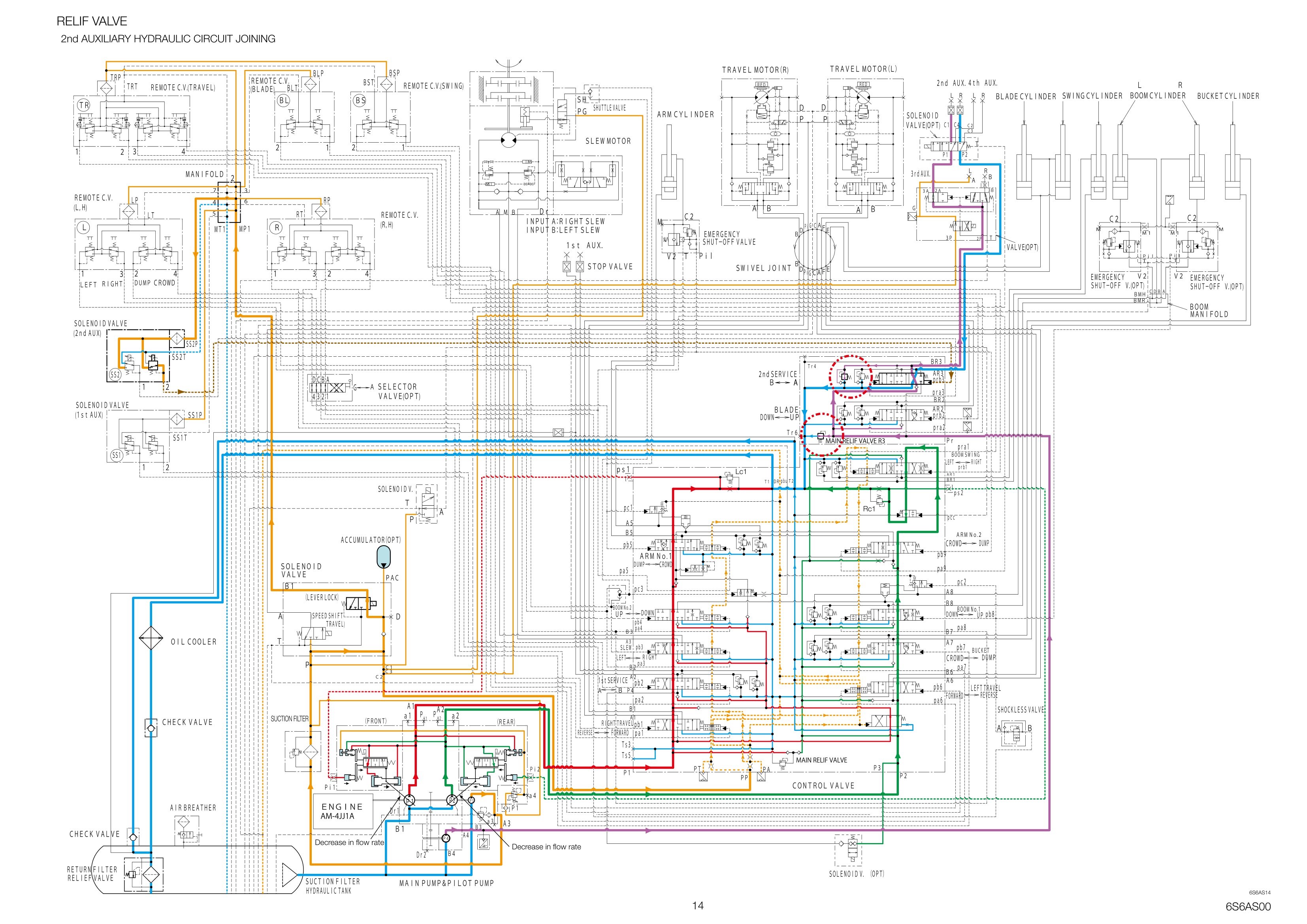Click the 'BOOM CYLINDER' label
This screenshot has width=1307, height=924.
(1157, 96)
